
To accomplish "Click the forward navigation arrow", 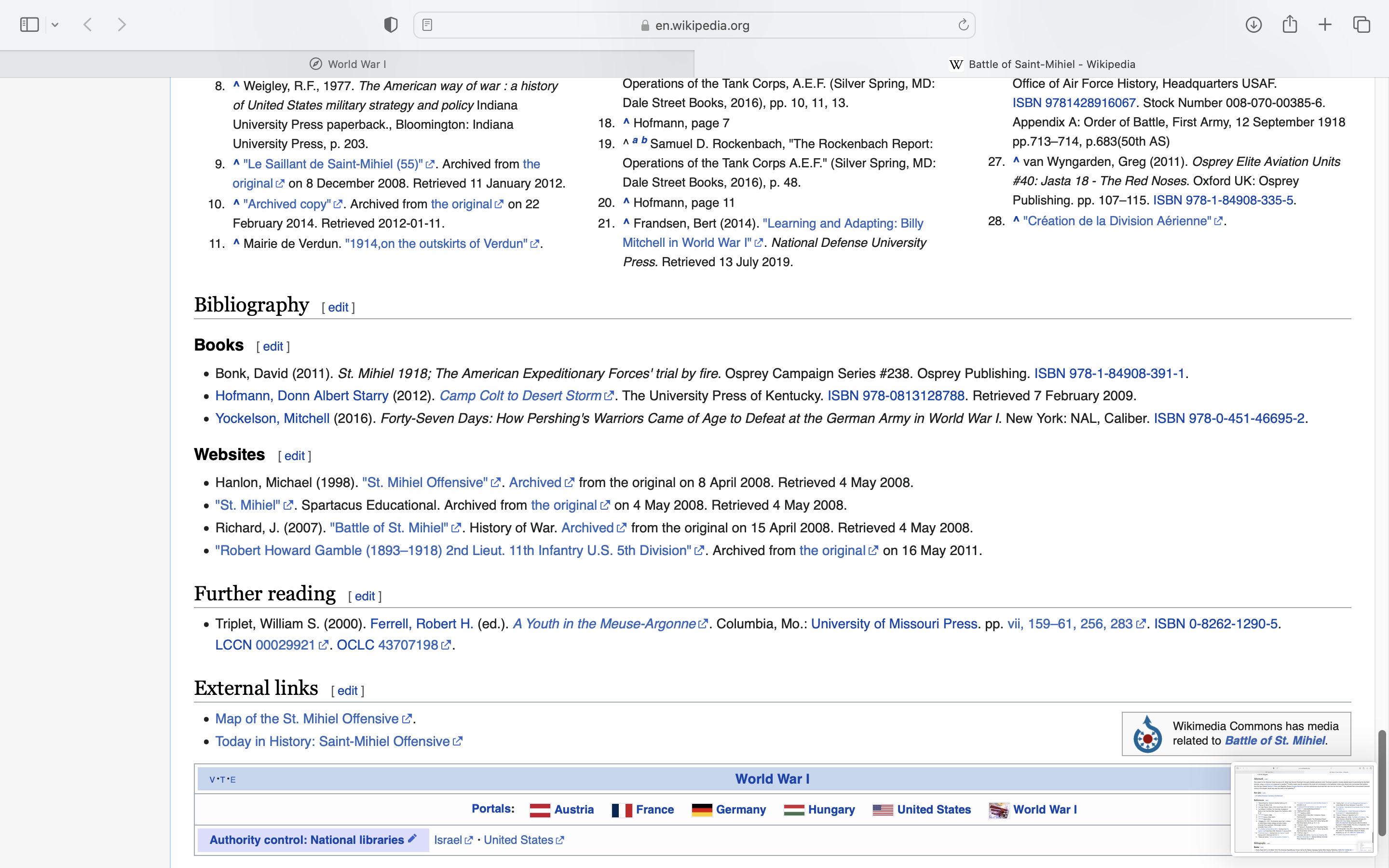I will (x=122, y=25).
